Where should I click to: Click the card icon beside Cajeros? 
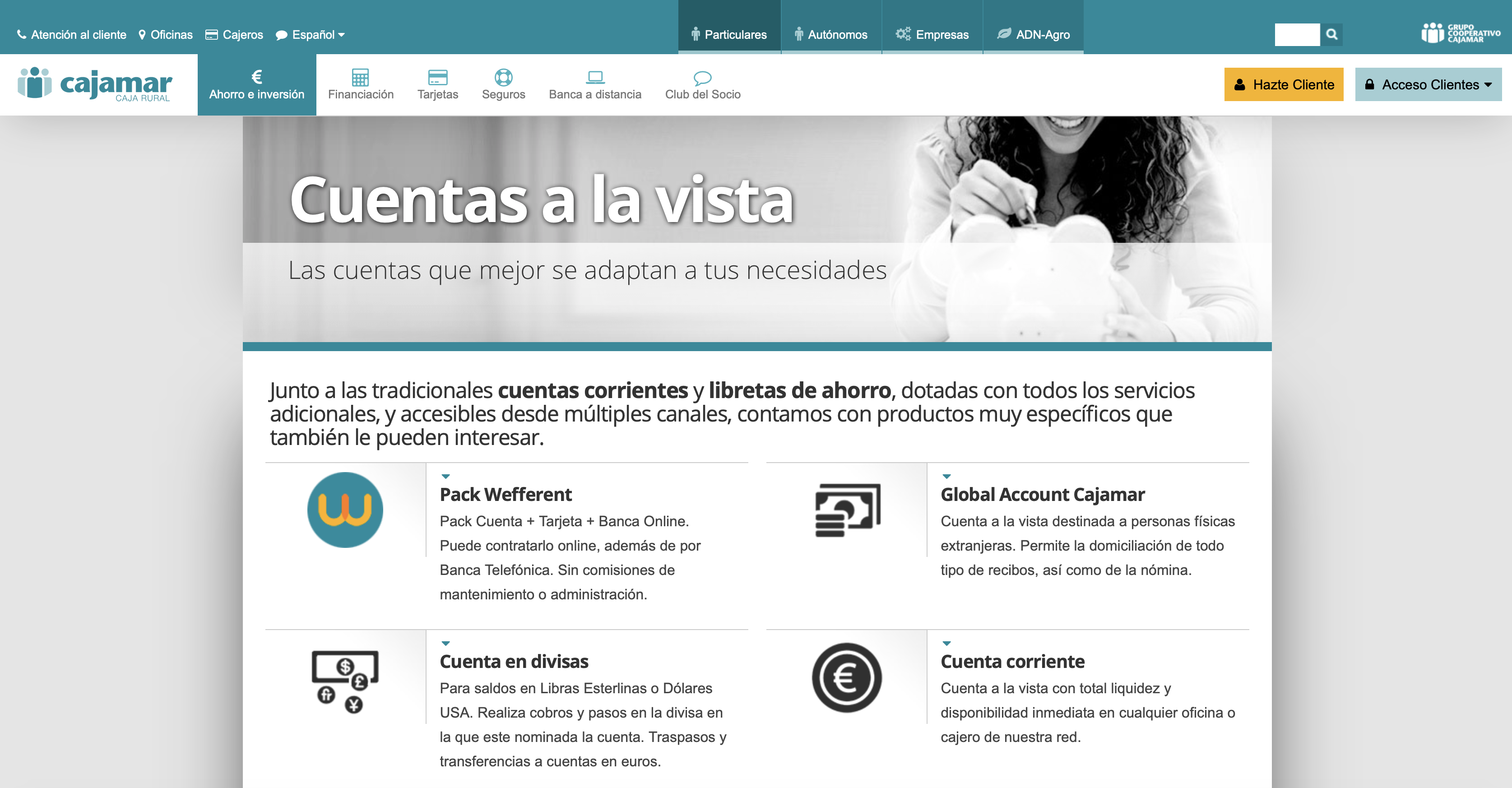pos(211,35)
